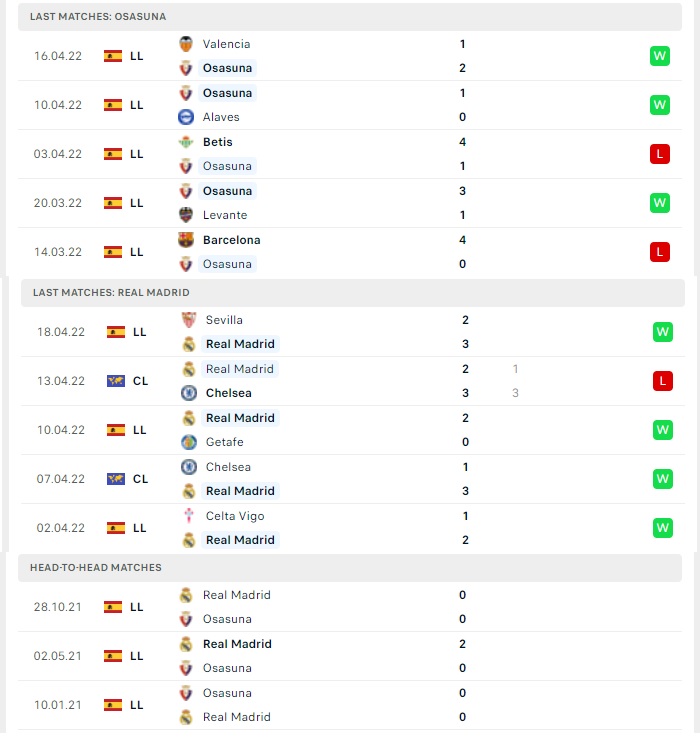Click the Barcelona club crest icon
The image size is (700, 738).
point(186,240)
